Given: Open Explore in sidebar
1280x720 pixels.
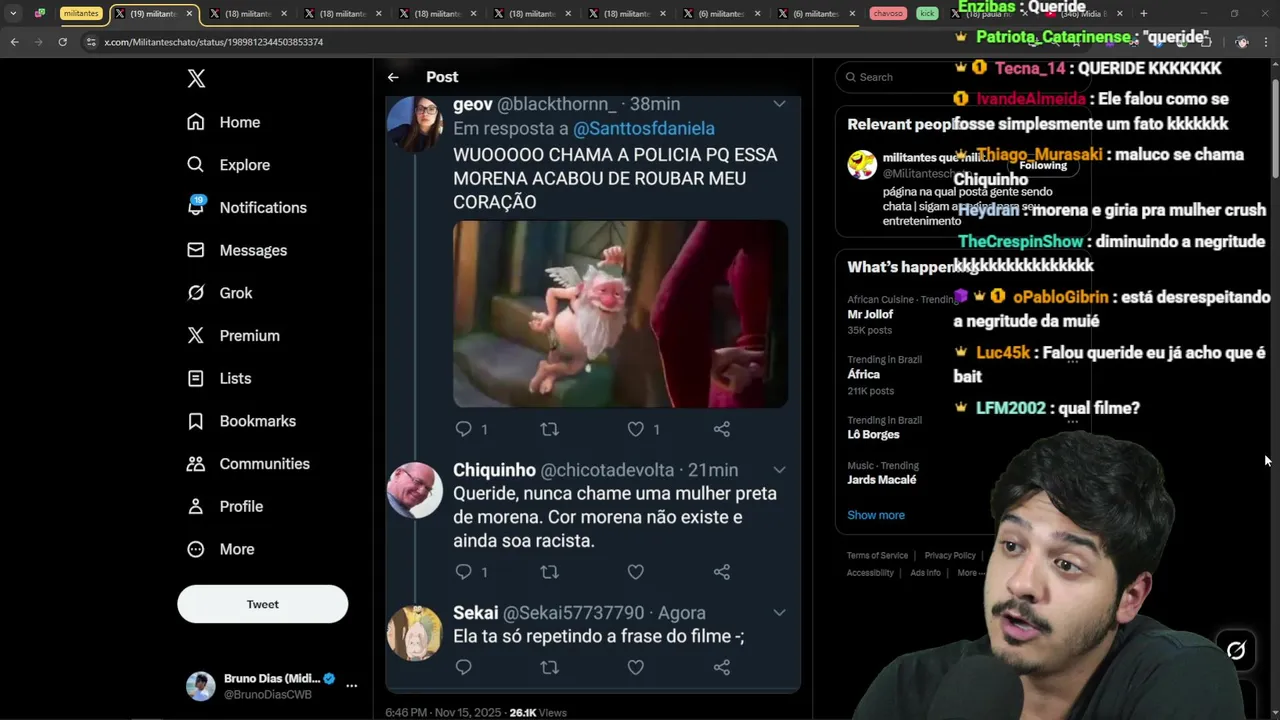Looking at the screenshot, I should 228,165.
